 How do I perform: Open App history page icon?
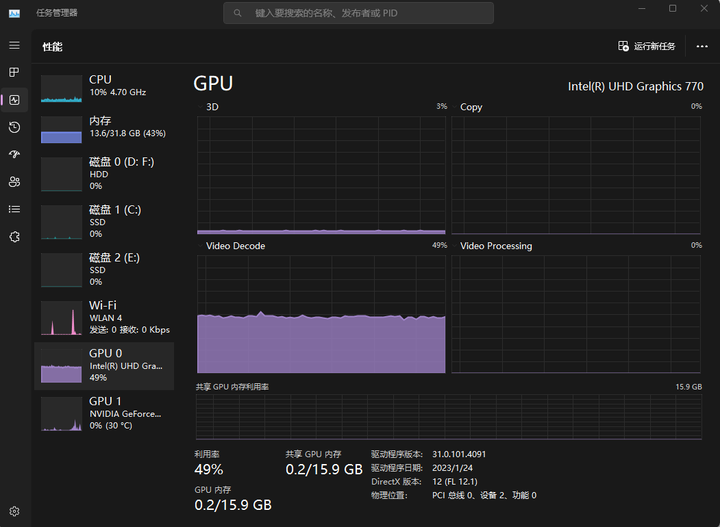point(14,127)
